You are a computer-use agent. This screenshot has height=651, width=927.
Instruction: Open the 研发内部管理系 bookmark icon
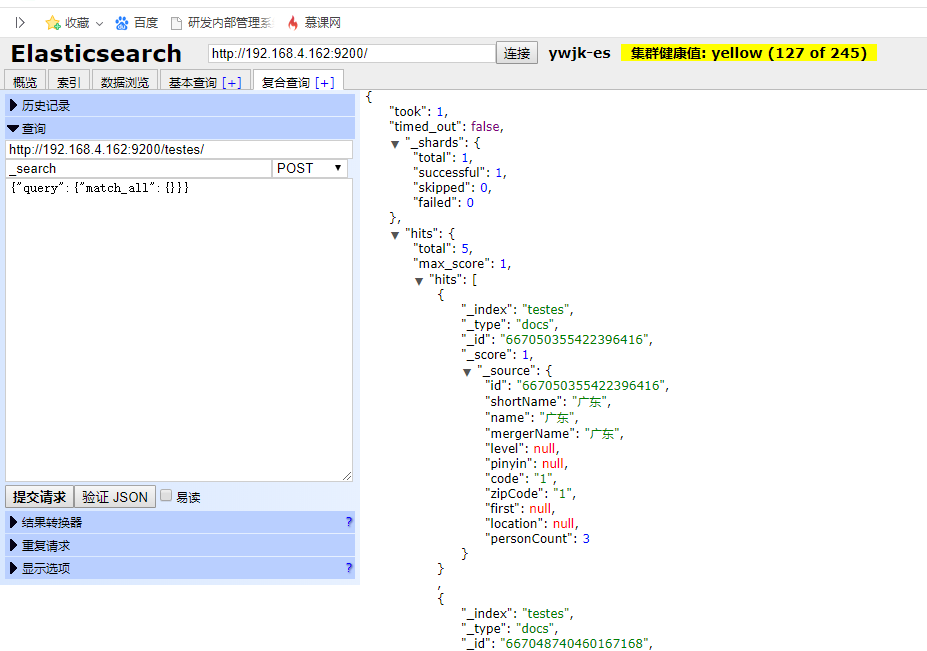pyautogui.click(x=176, y=22)
